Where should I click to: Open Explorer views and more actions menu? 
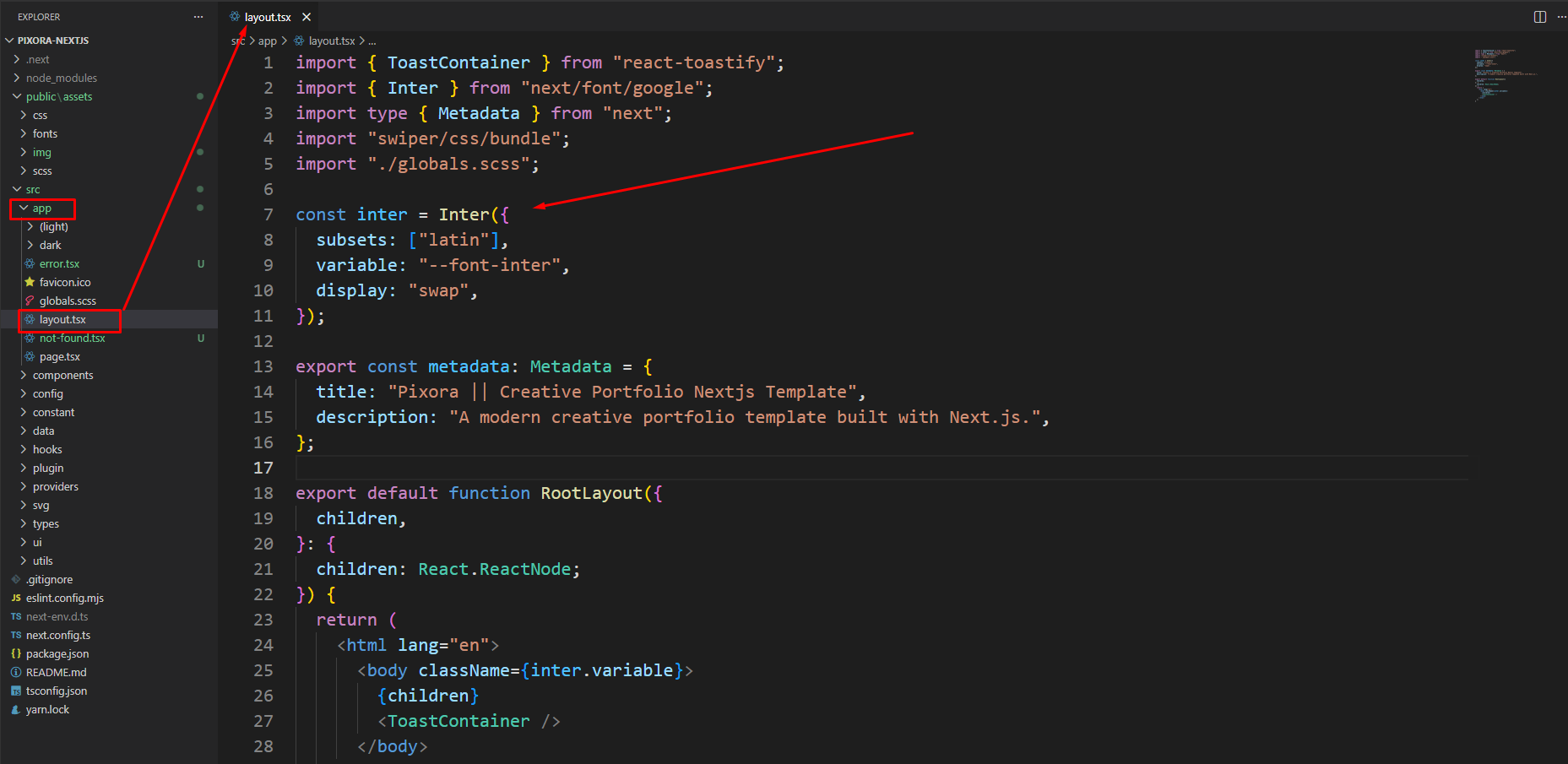[198, 17]
